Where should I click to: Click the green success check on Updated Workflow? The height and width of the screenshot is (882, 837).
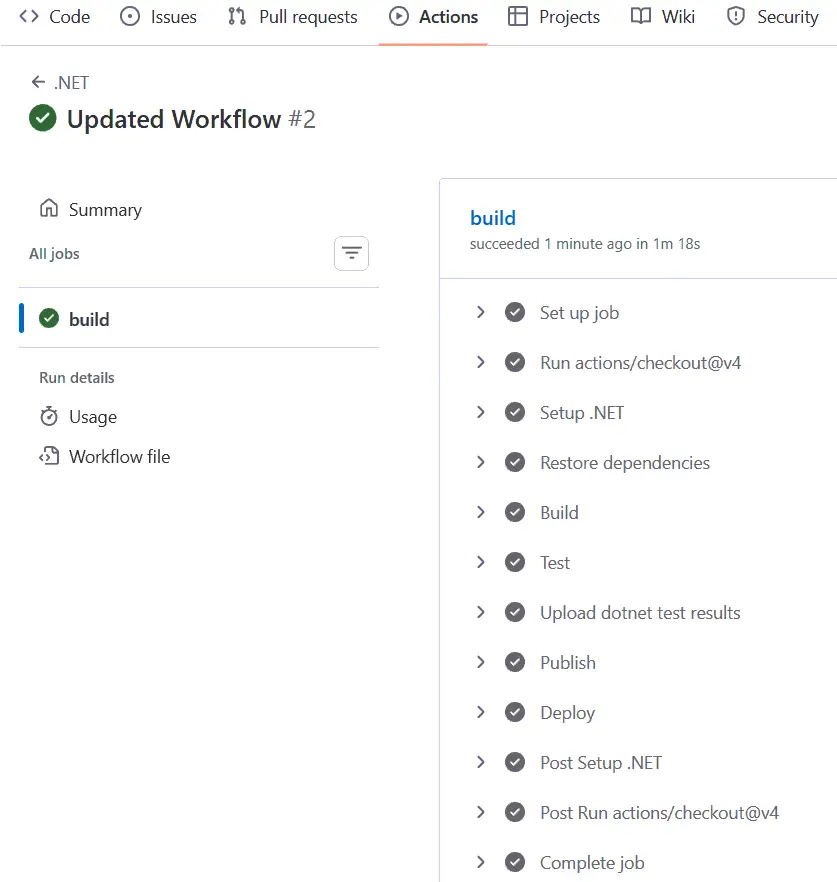coord(41,118)
